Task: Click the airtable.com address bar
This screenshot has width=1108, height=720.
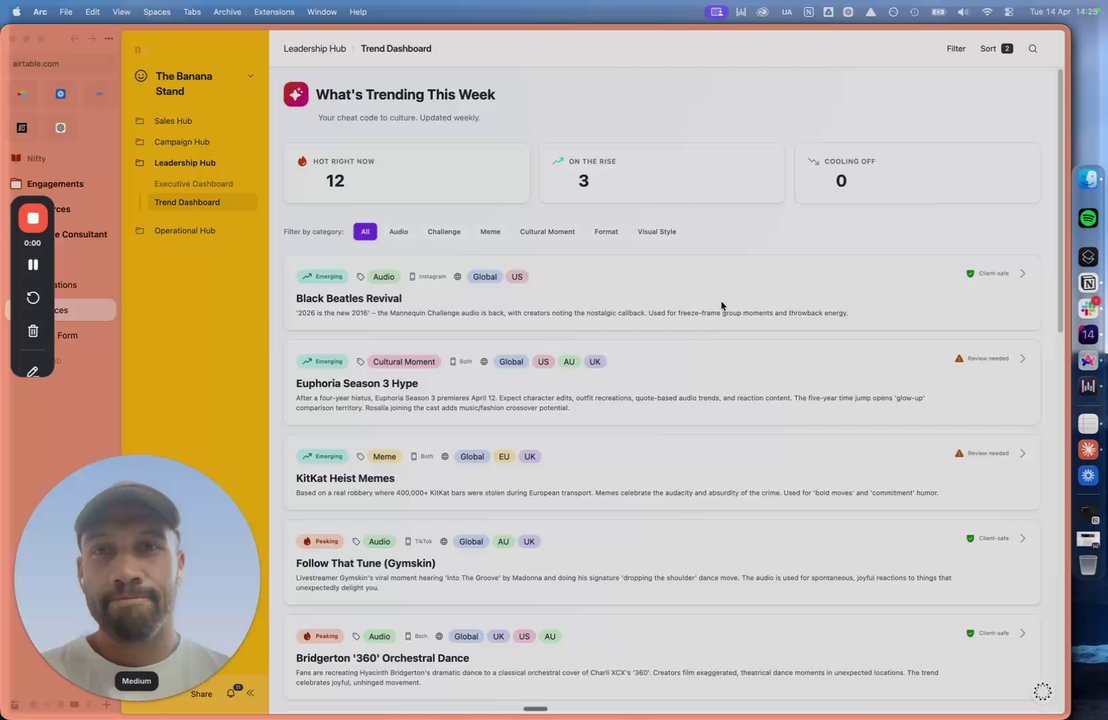Action: (62, 64)
